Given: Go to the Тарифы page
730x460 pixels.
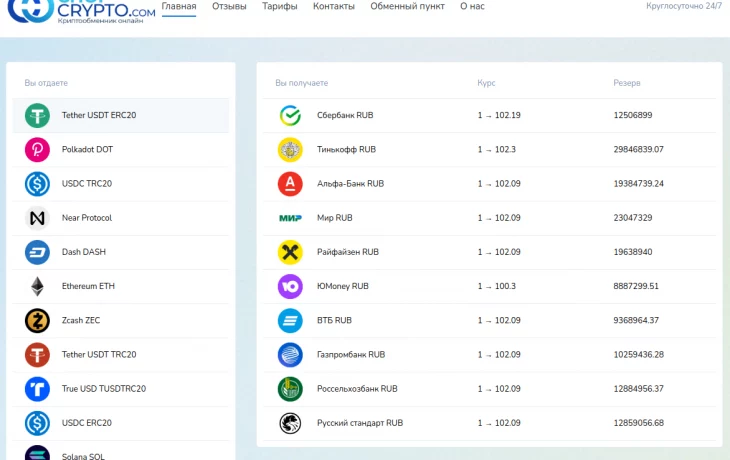Looking at the screenshot, I should pyautogui.click(x=279, y=6).
